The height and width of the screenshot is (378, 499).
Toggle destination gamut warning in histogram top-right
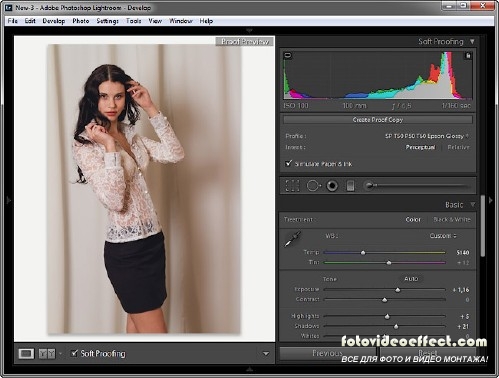point(468,55)
